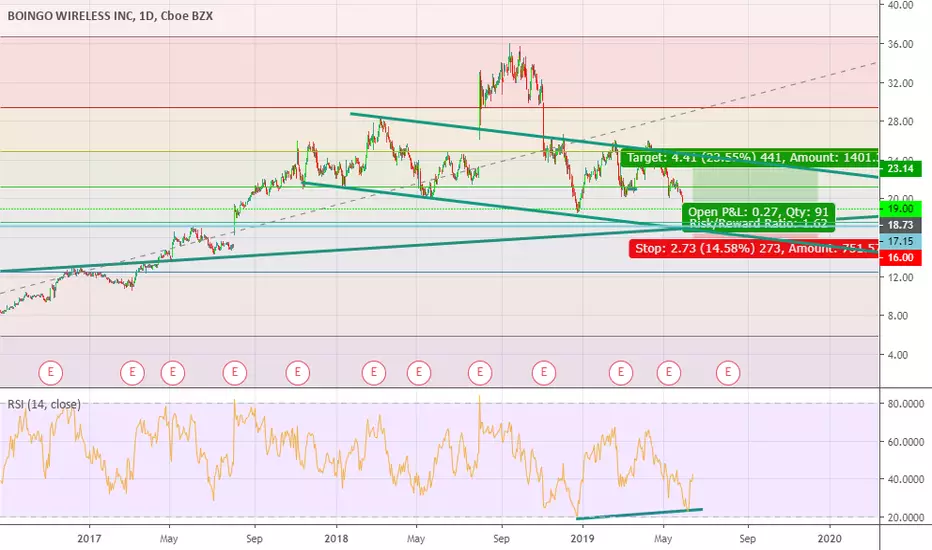Open the earnings E marker directly above May 2017
Image resolution: width=932 pixels, height=550 pixels.
tap(172, 373)
